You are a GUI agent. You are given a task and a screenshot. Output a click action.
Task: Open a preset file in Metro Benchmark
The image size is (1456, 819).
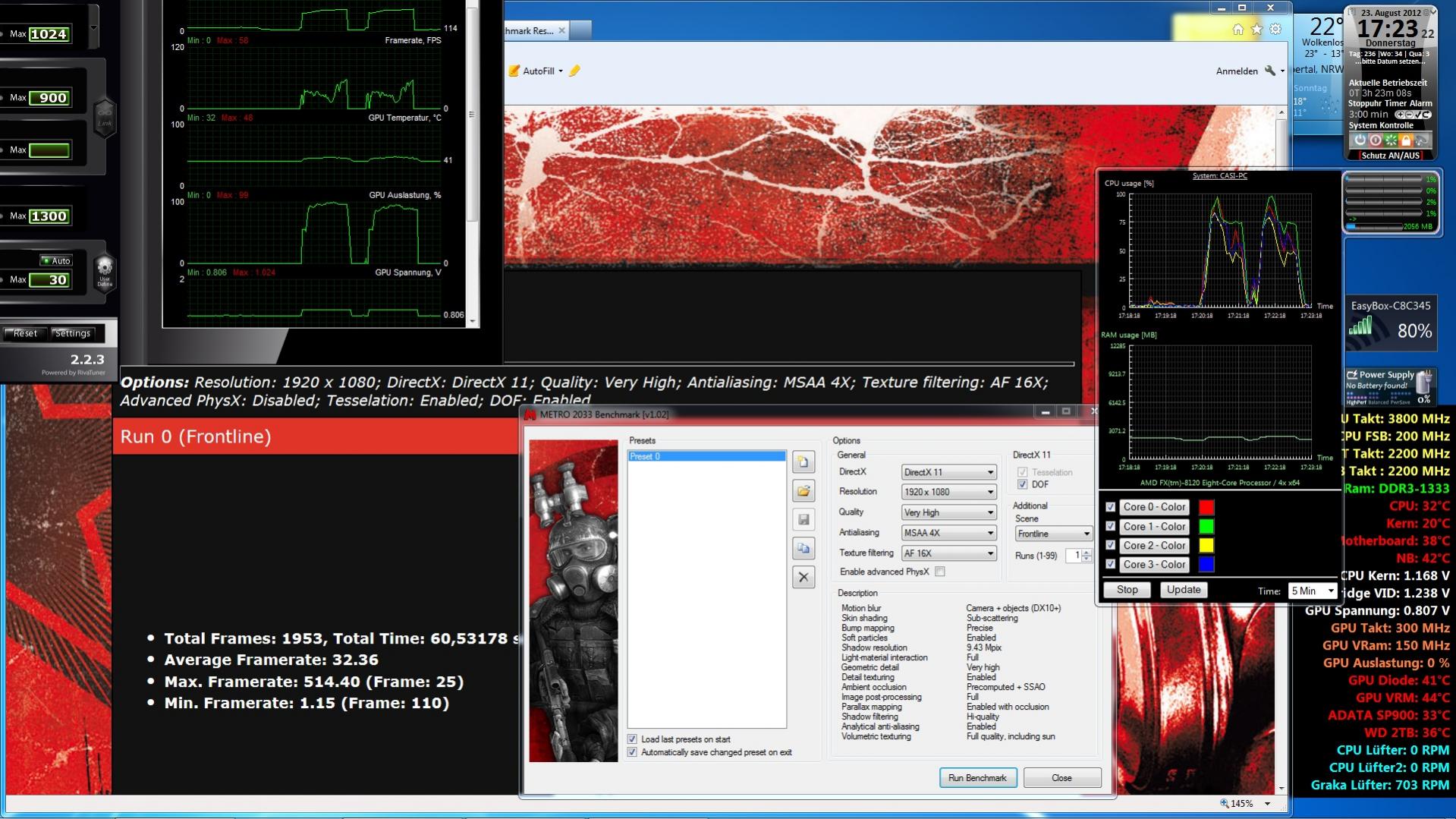point(803,490)
